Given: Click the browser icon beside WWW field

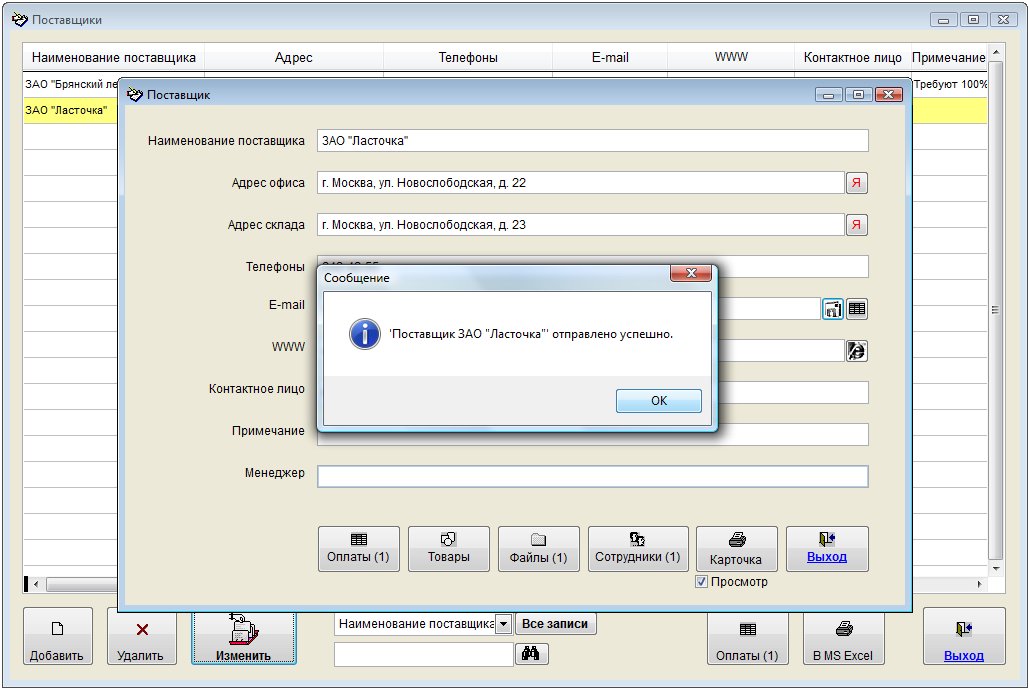Looking at the screenshot, I should tap(856, 351).
